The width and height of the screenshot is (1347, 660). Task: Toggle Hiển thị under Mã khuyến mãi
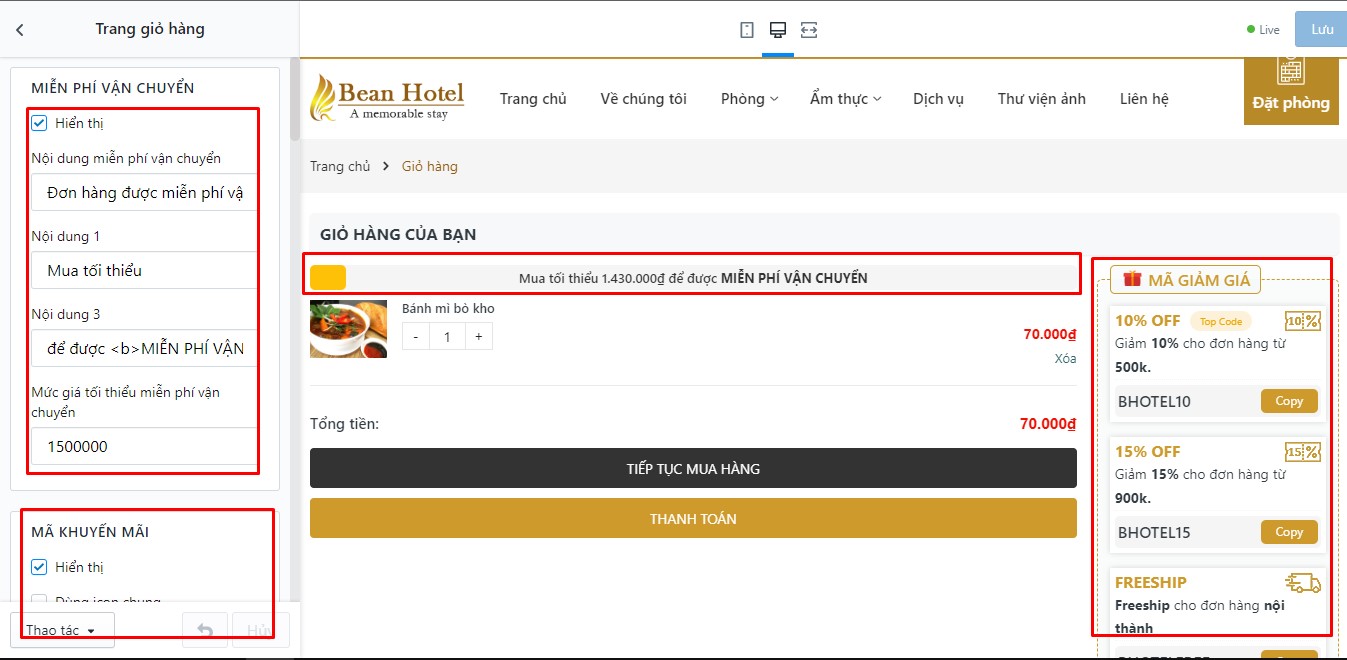click(x=40, y=567)
